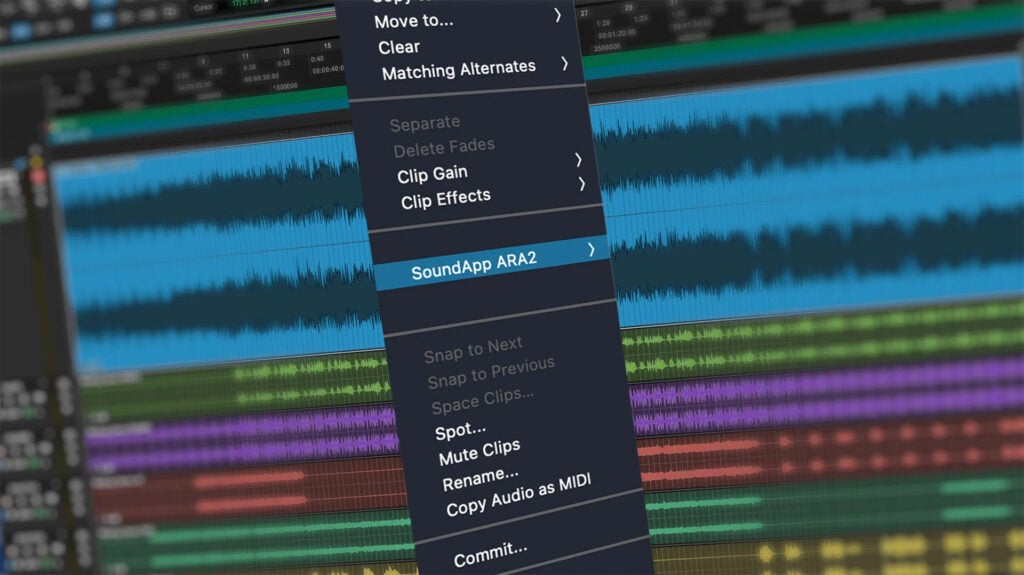Open Matching Alternates submenu
The height and width of the screenshot is (575, 1024).
coord(458,69)
